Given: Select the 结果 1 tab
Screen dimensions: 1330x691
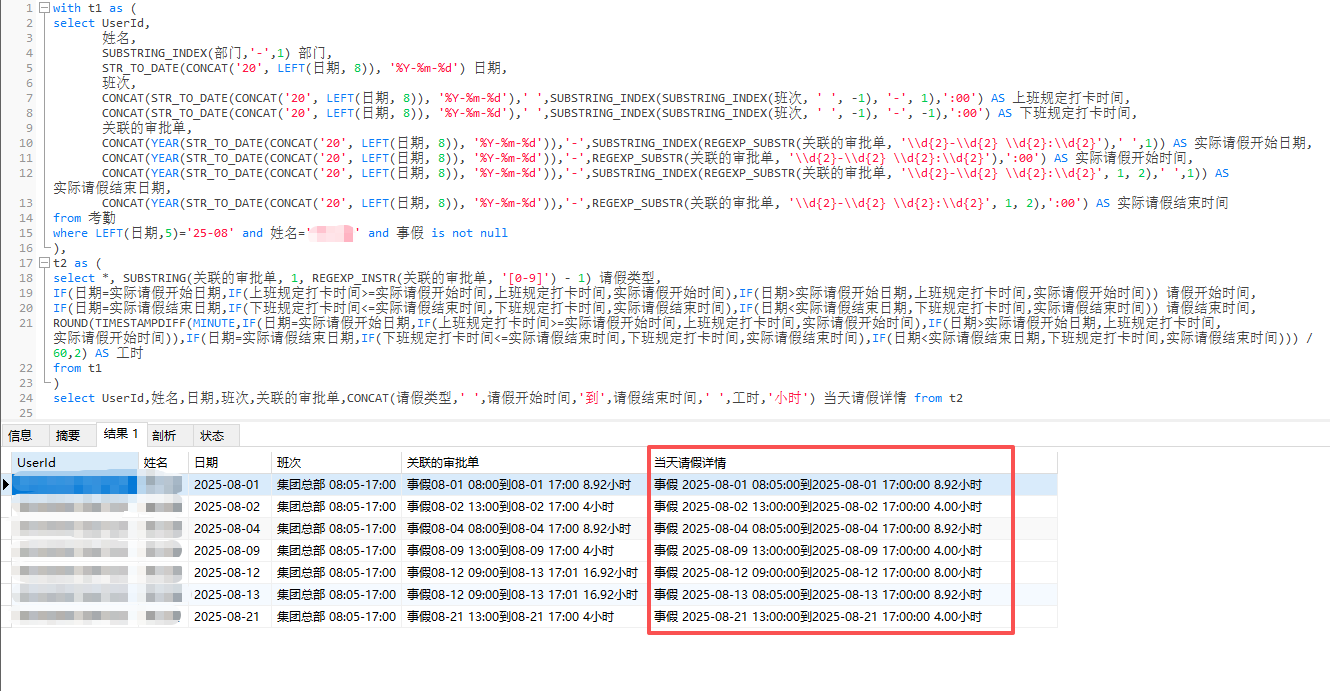Looking at the screenshot, I should click(x=121, y=434).
